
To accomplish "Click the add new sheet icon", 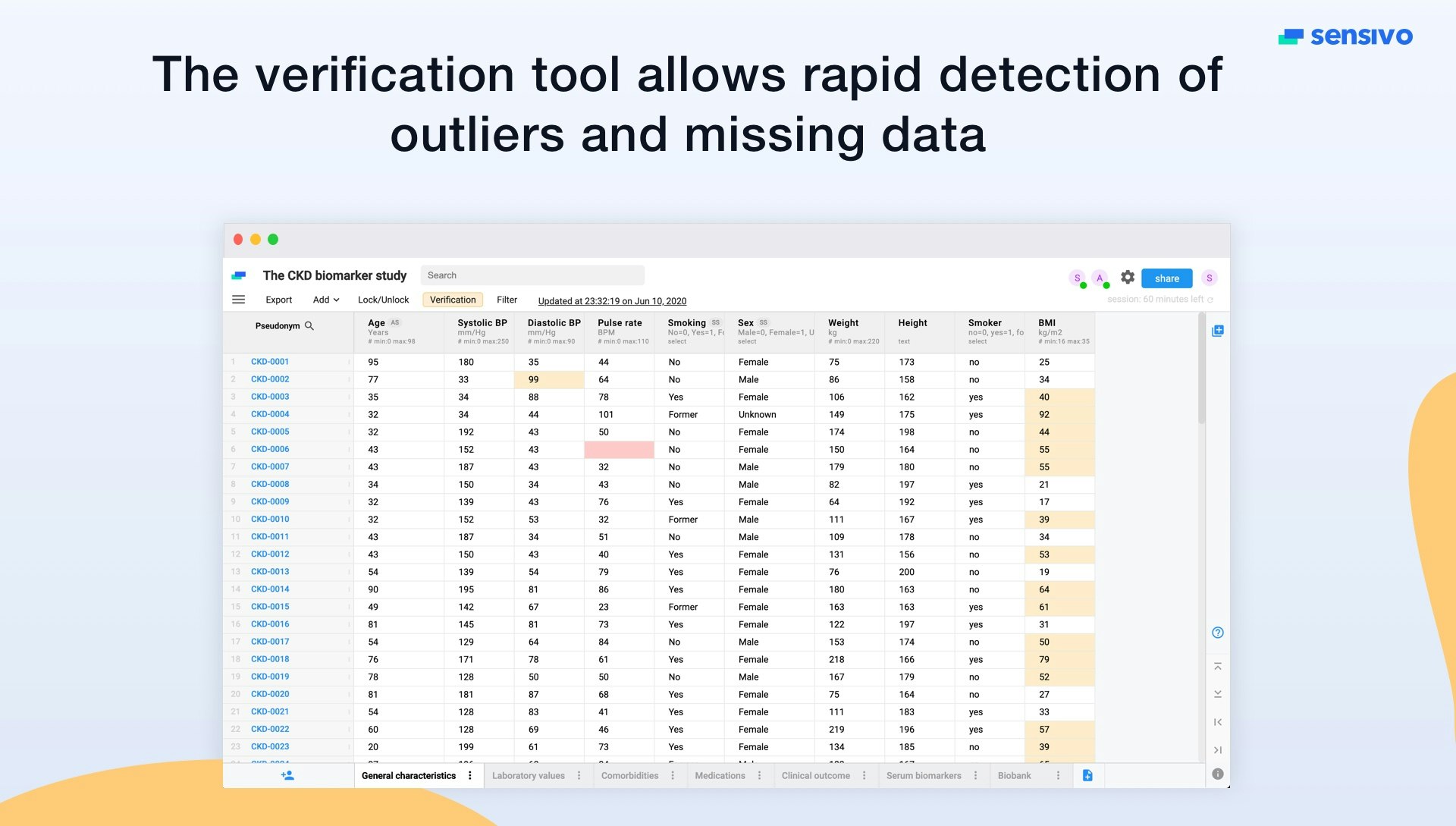I will pos(1087,775).
